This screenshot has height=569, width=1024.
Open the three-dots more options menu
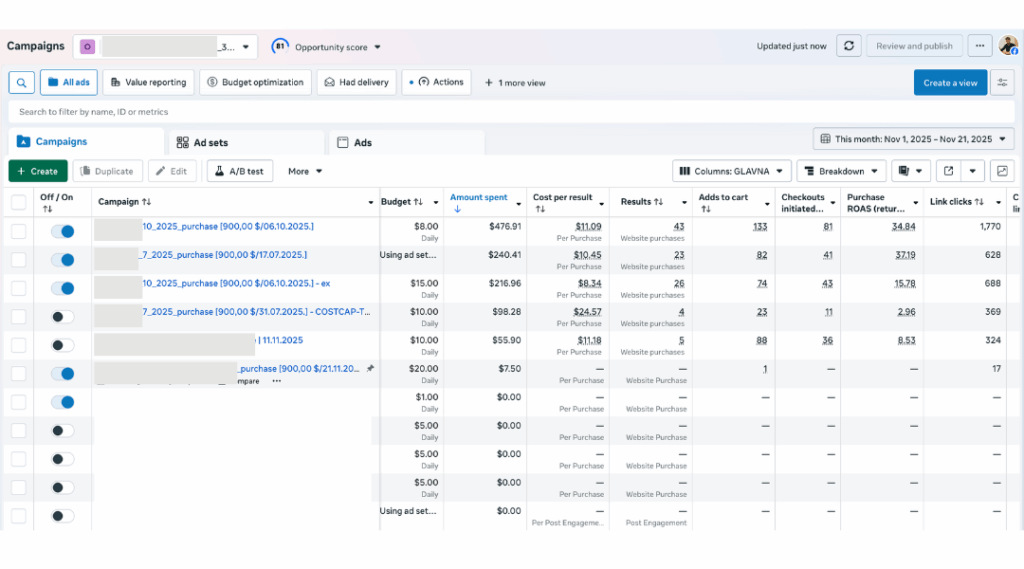(980, 46)
